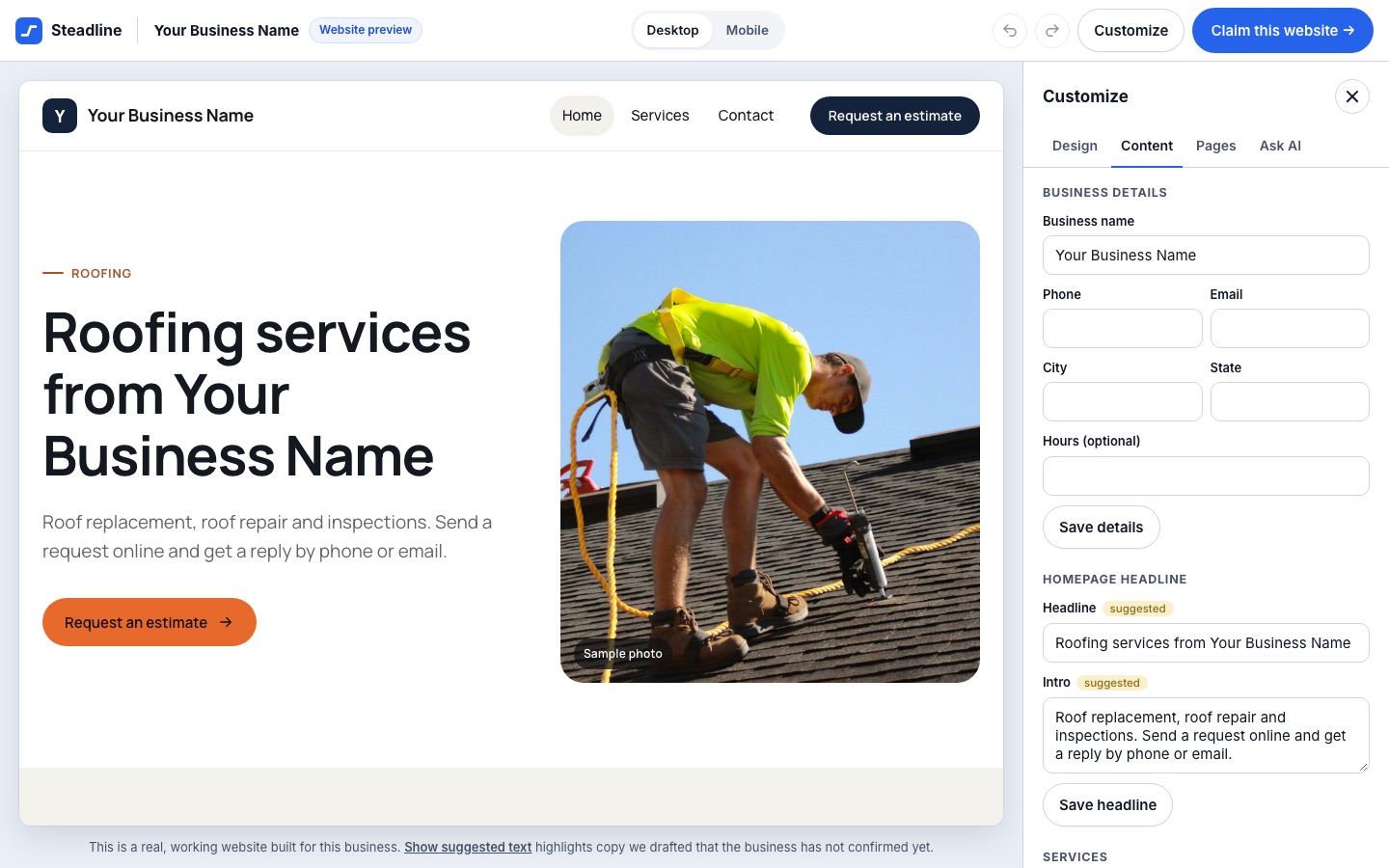Close the Customize panel
Image resolution: width=1389 pixels, height=868 pixels.
(1352, 96)
